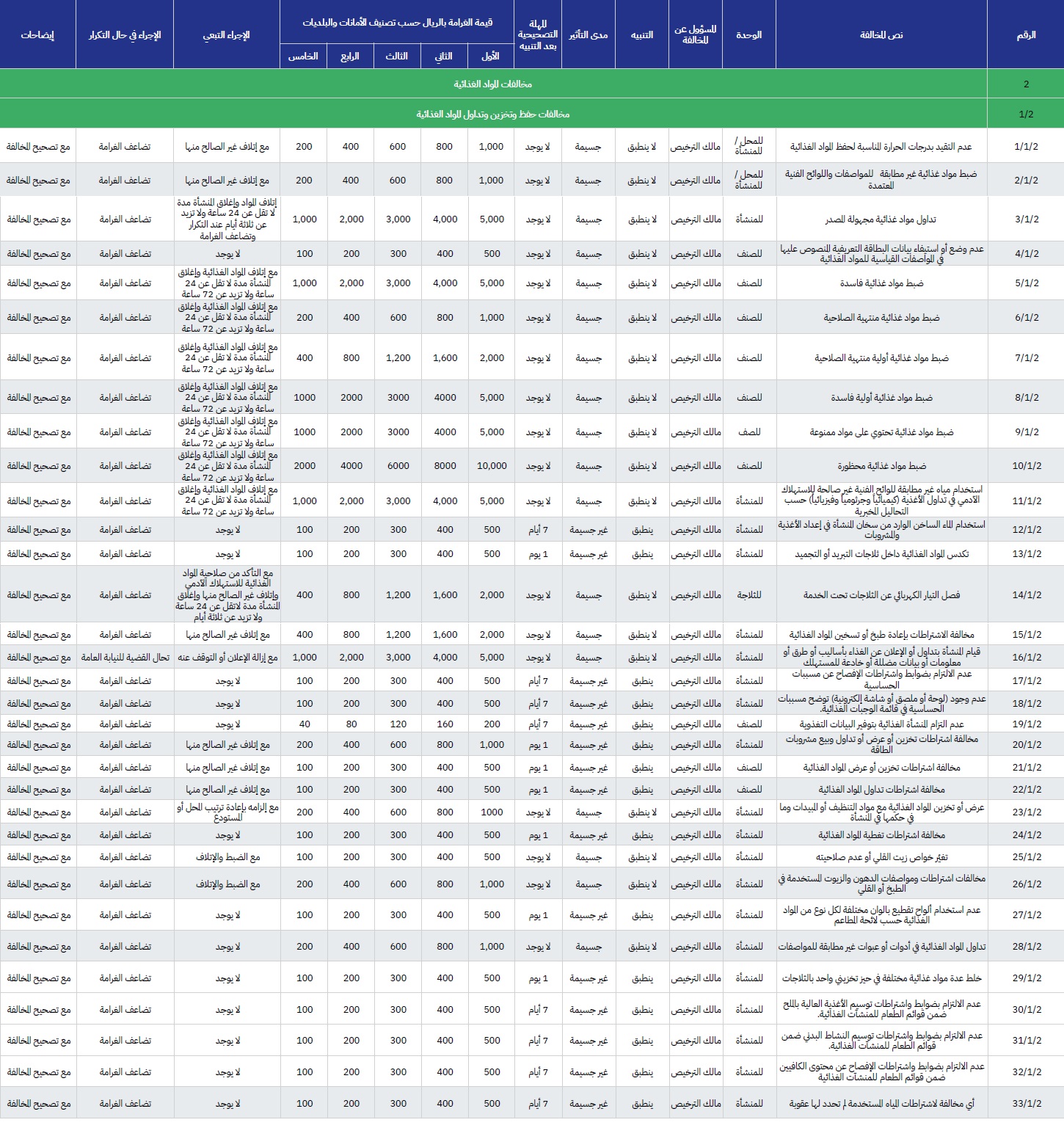Click "مع الضبط والإتلاف" in row 26/1/2
The image size is (1064, 1128).
[x=227, y=884]
